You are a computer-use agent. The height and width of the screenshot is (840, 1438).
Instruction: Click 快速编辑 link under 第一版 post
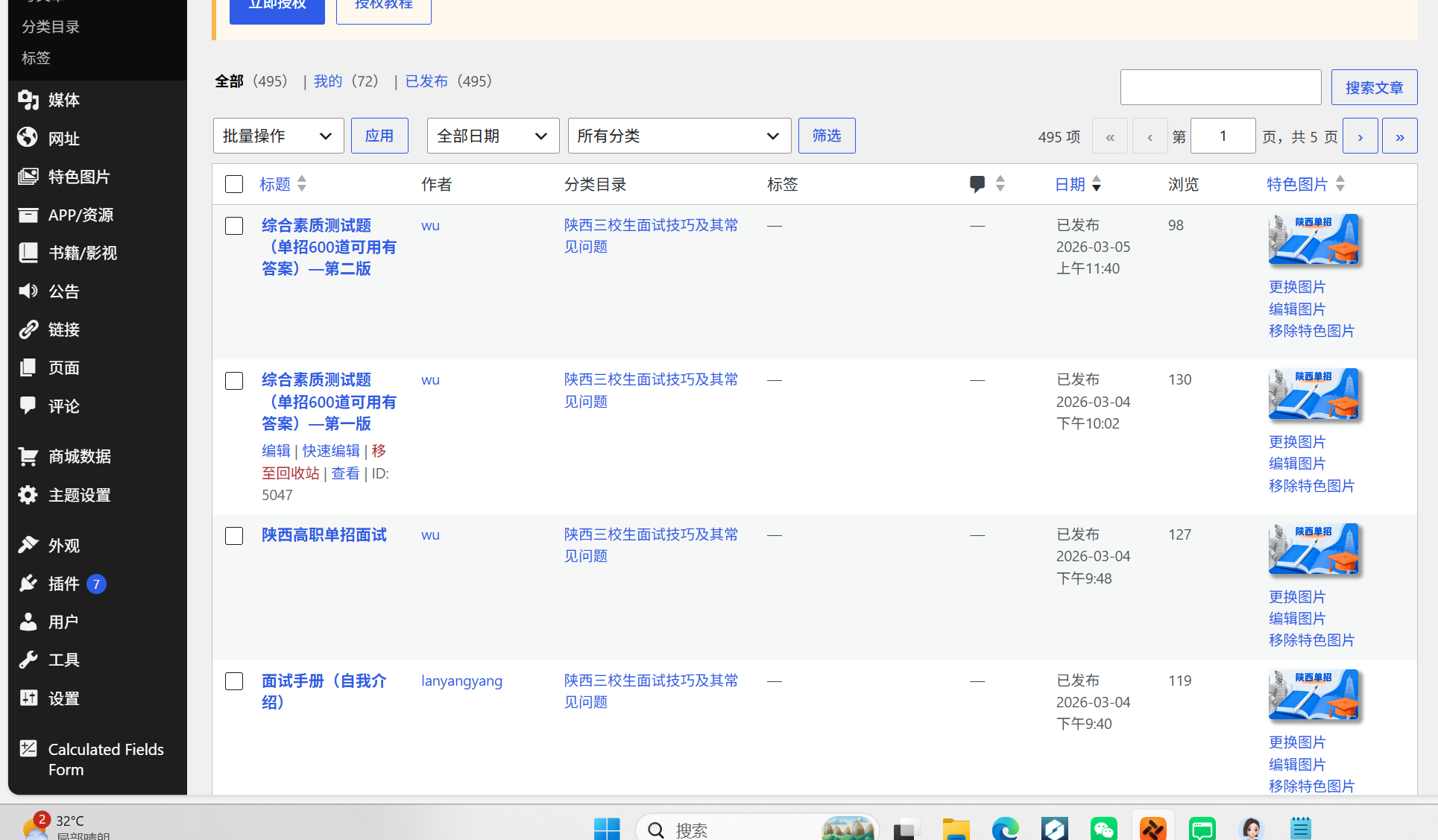click(331, 451)
